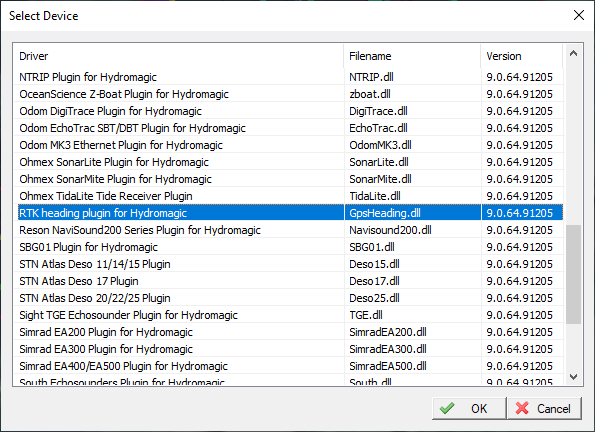Viewport: 595px width, 432px height.
Task: Sort list by Driver column header
Action: point(178,56)
